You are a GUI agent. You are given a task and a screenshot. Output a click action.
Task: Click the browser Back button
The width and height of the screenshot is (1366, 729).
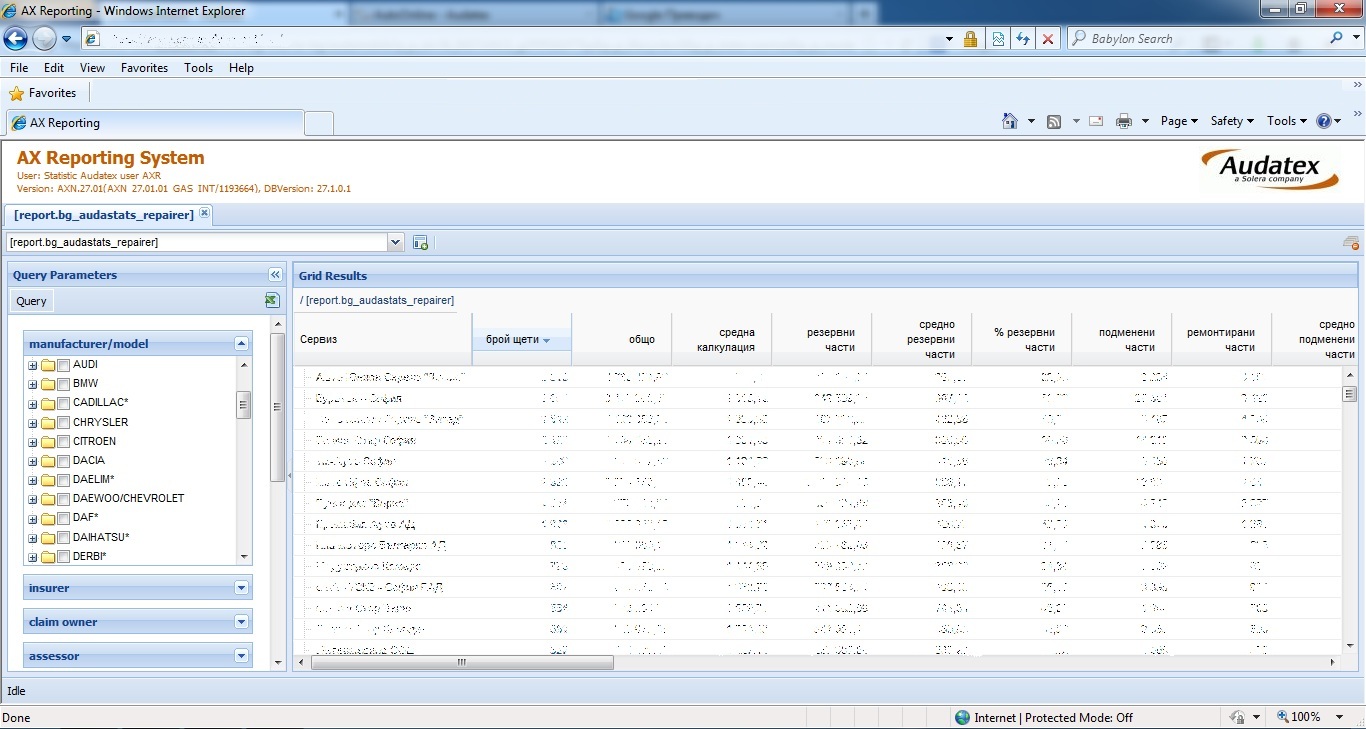tap(15, 39)
